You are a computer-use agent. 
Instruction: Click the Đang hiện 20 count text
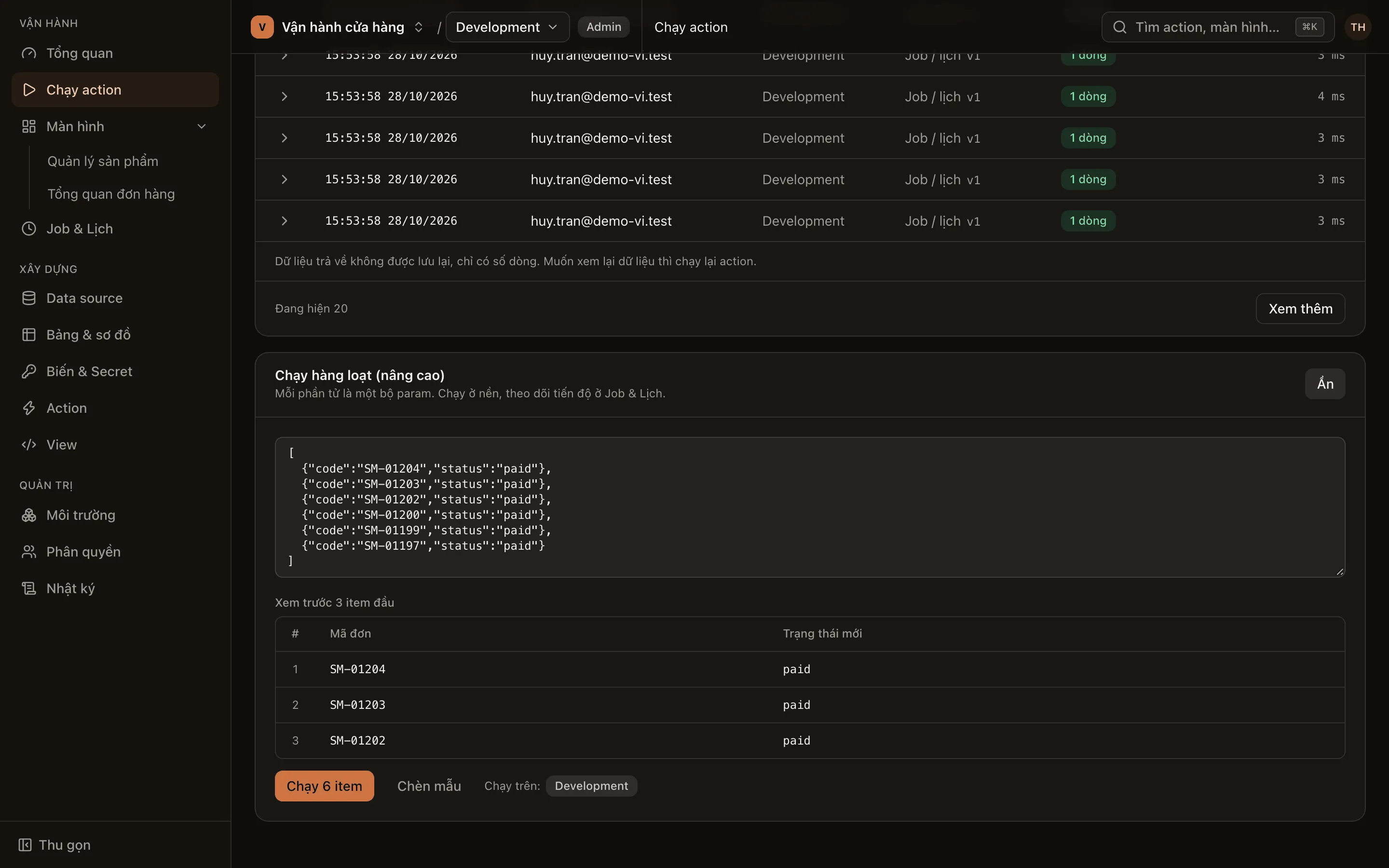(x=311, y=309)
